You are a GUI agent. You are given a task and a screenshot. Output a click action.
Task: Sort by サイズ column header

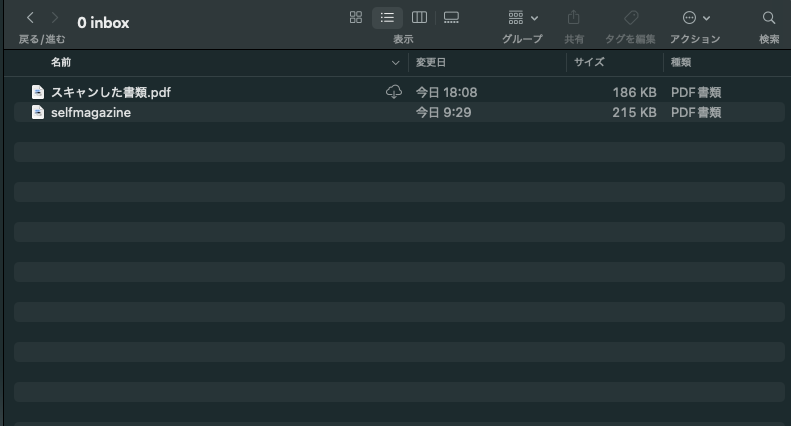tap(589, 62)
